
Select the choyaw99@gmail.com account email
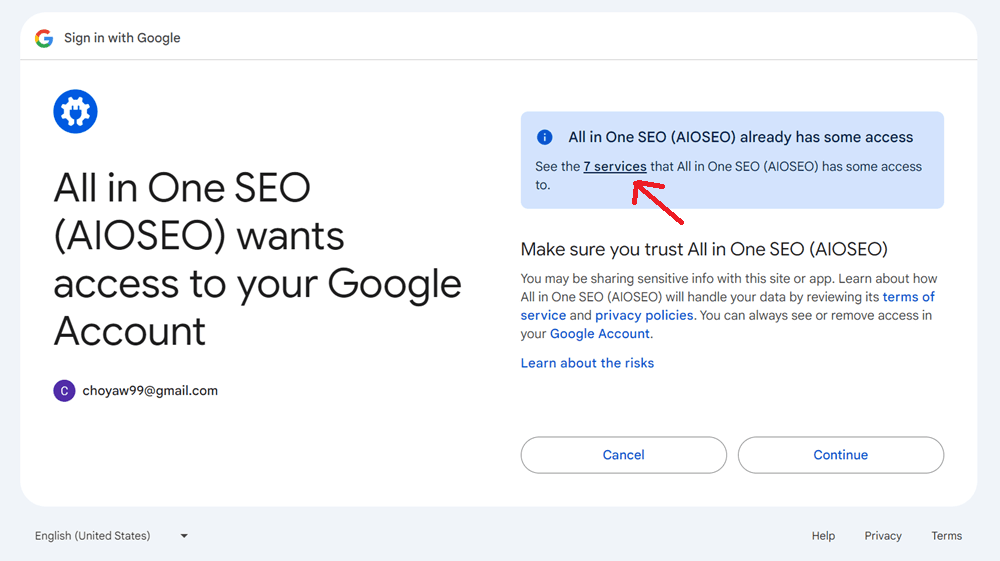(150, 391)
